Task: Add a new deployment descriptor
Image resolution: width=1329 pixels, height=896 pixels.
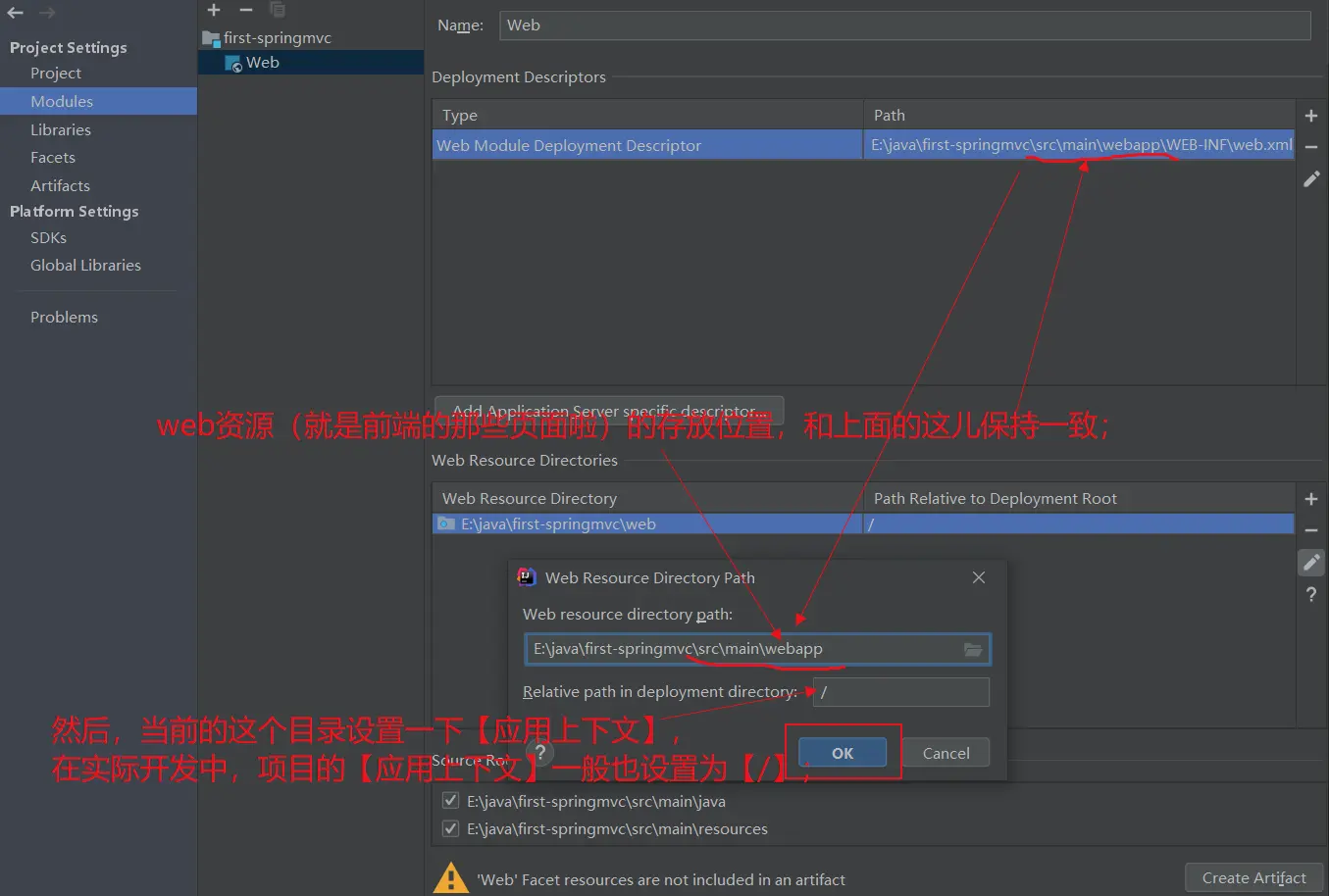Action: pyautogui.click(x=1310, y=116)
